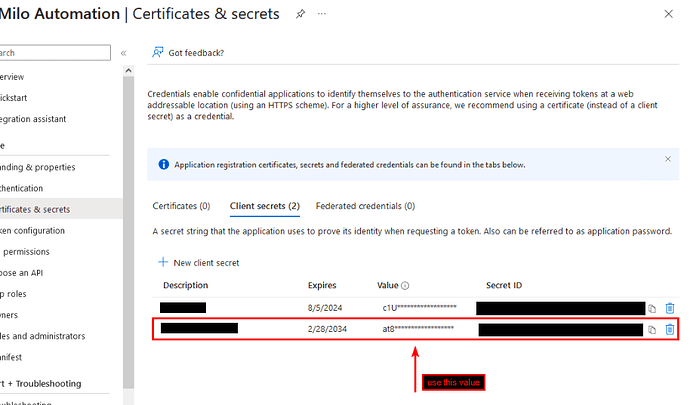Click the Got feedback icon
This screenshot has width=690, height=405.
[x=158, y=52]
